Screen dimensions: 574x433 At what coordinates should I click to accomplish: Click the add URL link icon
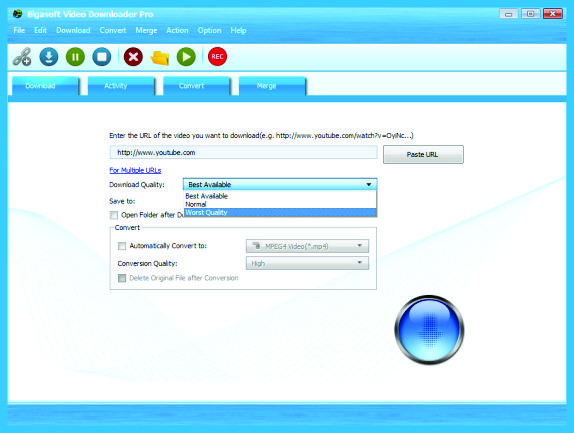click(22, 57)
